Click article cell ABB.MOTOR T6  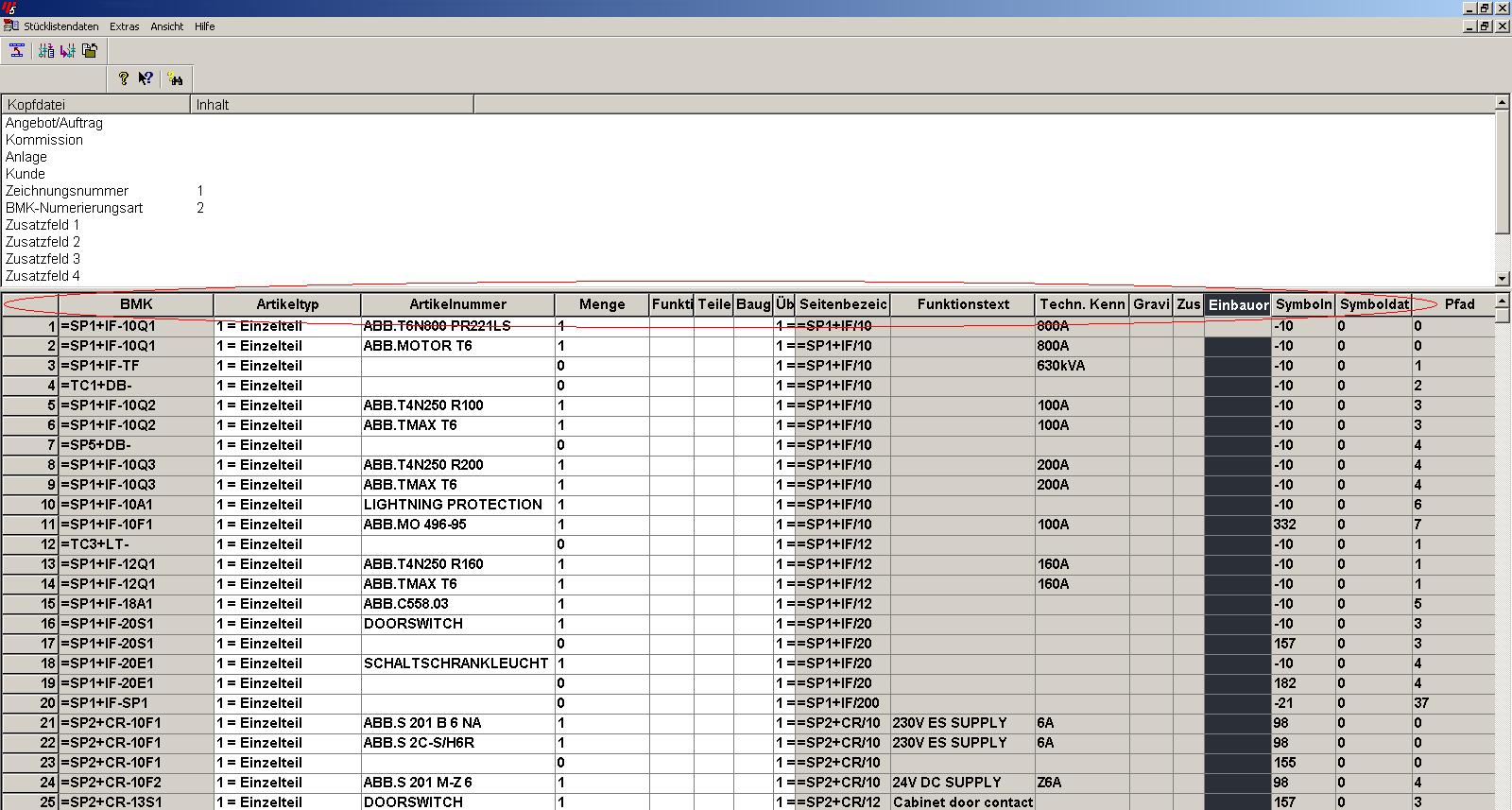pyautogui.click(x=457, y=346)
